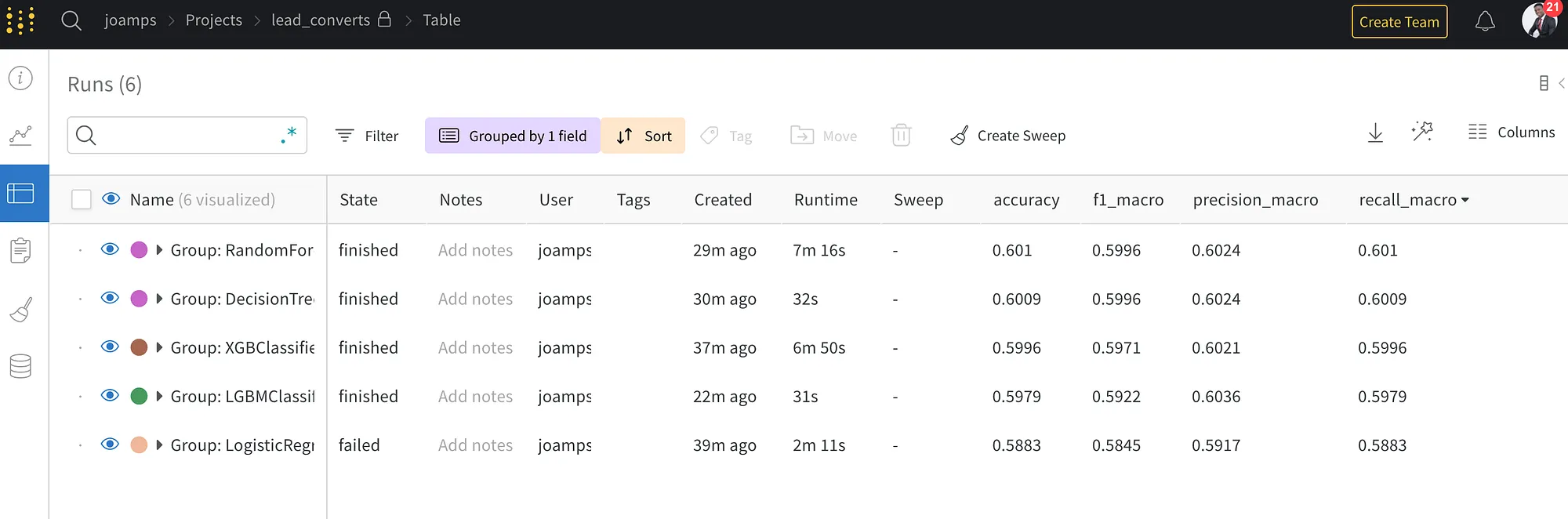Open the Filter menu
Screen dimensions: 1568x519
click(x=367, y=136)
